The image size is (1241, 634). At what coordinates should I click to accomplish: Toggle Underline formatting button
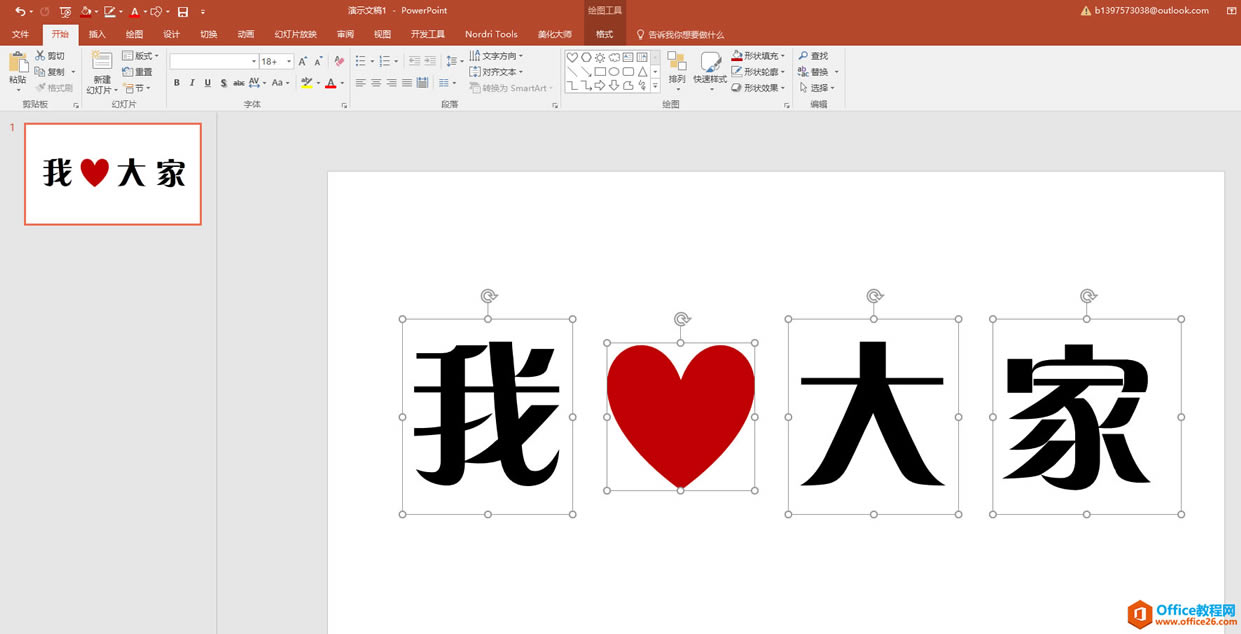207,83
